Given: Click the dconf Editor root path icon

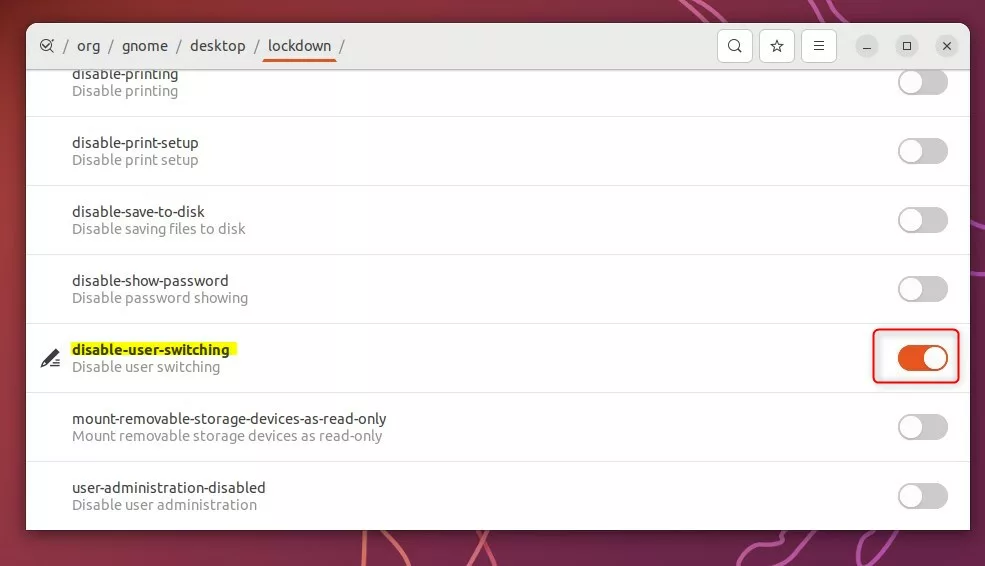Looking at the screenshot, I should coord(47,46).
